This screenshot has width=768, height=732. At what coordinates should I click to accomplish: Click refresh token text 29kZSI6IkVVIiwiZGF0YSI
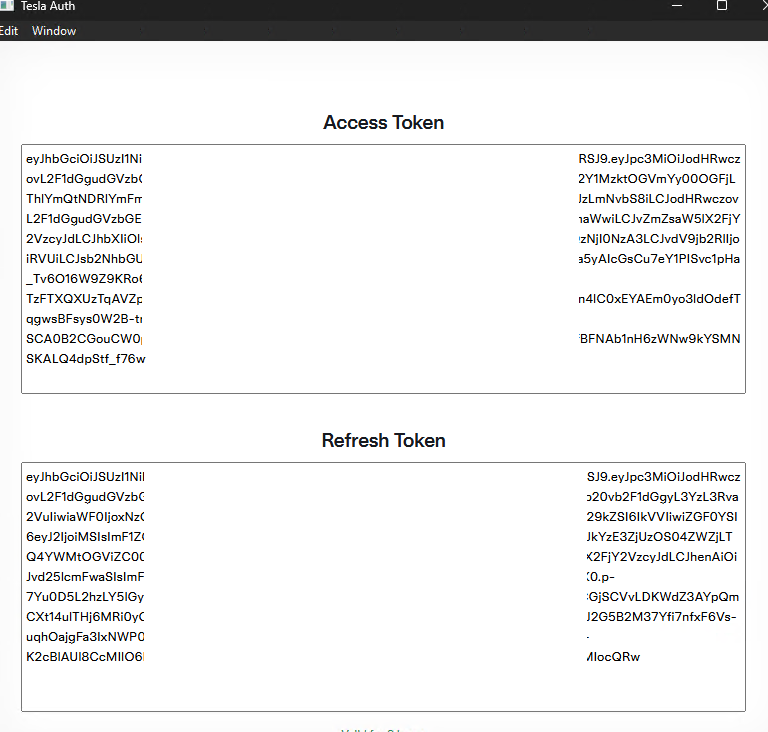point(662,517)
